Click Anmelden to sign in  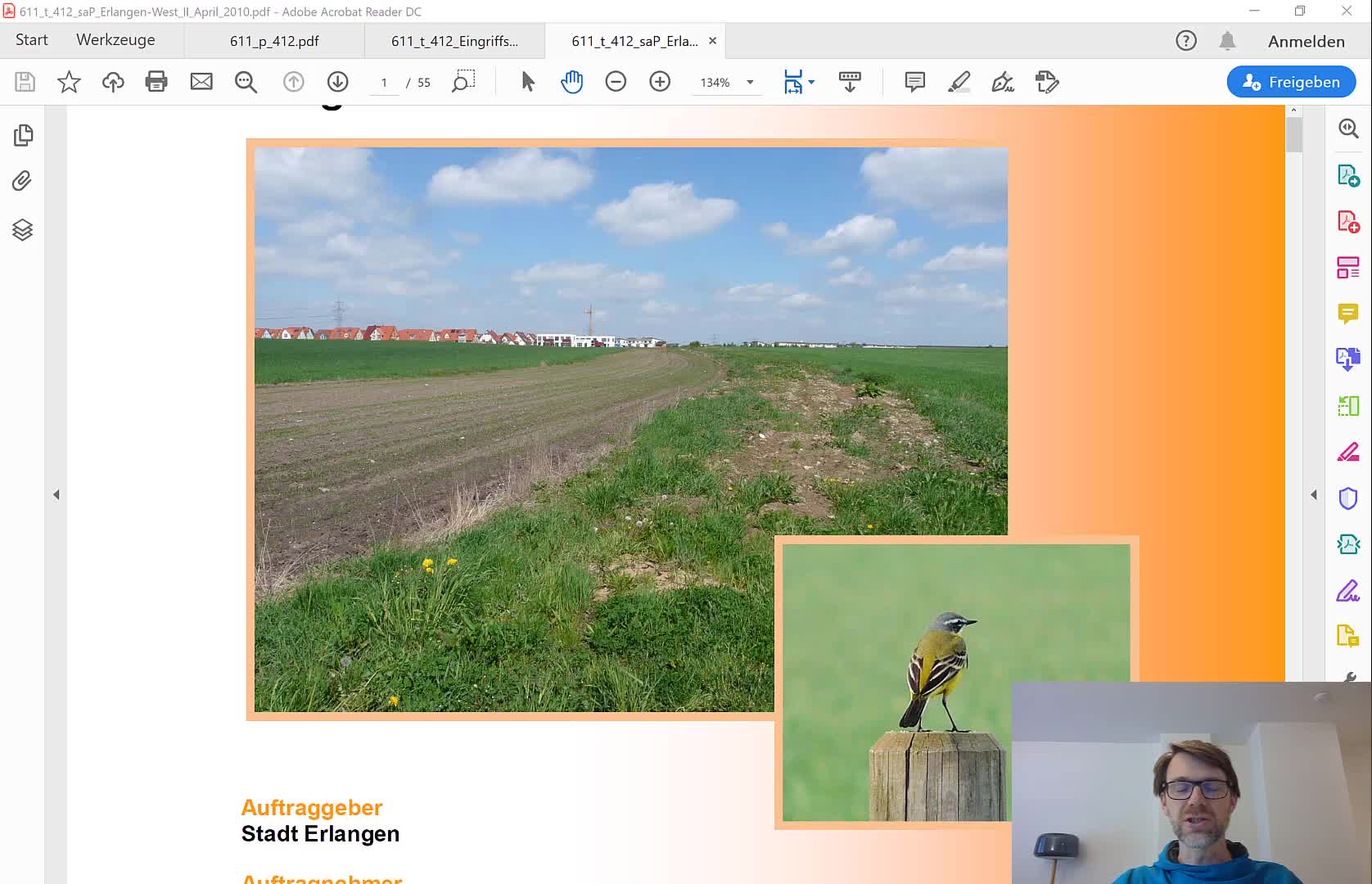(1305, 40)
